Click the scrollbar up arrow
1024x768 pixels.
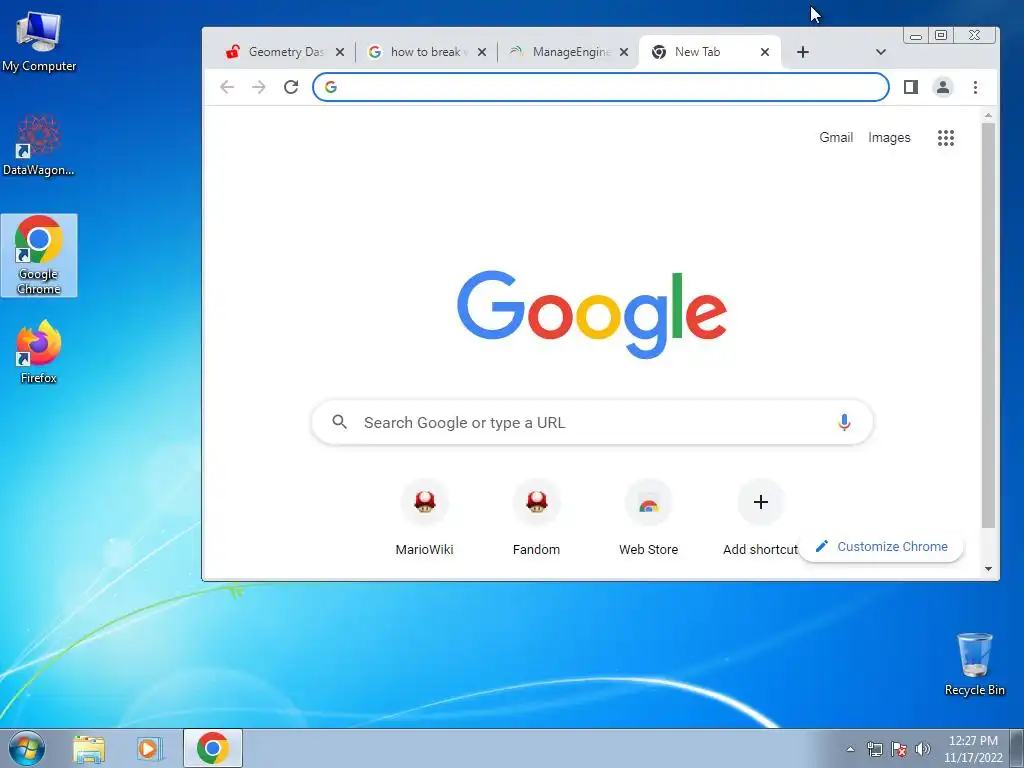point(988,116)
